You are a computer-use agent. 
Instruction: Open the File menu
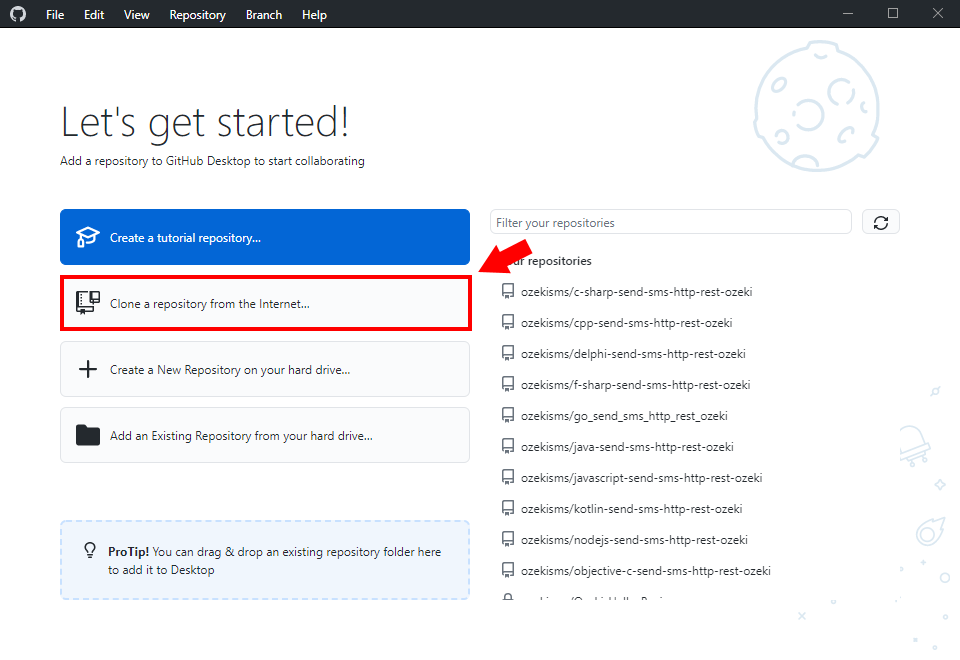[55, 14]
